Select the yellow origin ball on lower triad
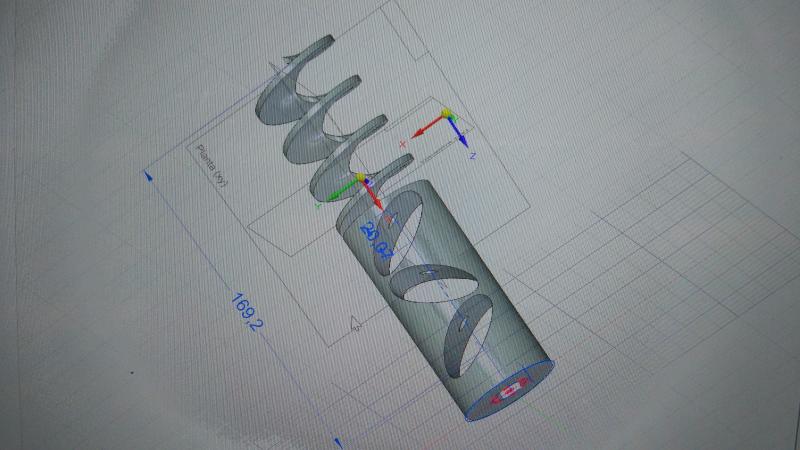The height and width of the screenshot is (450, 800). 360,178
